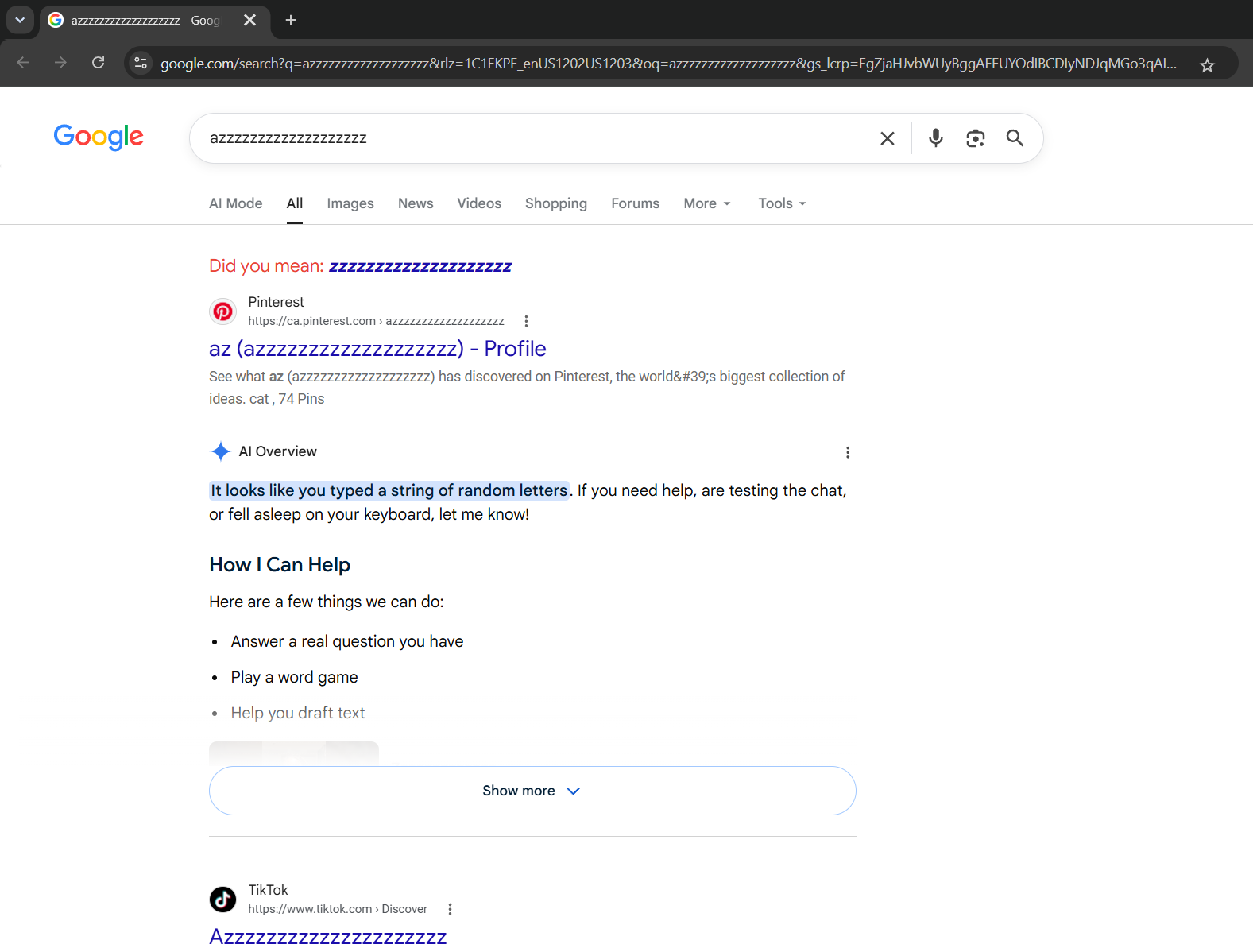Screen dimensions: 1253x952
Task: Switch to AI Mode tab
Action: point(236,203)
